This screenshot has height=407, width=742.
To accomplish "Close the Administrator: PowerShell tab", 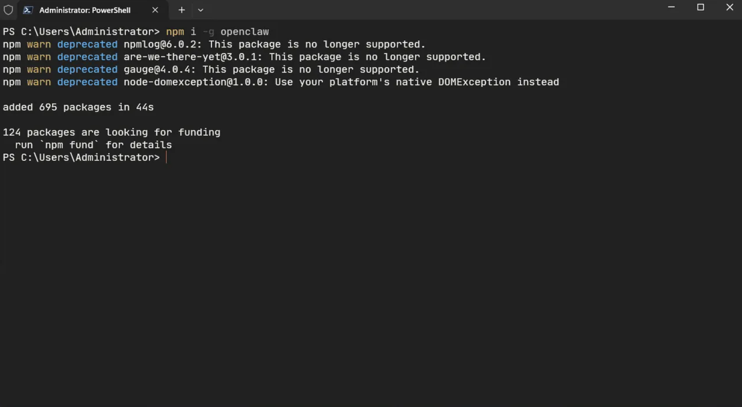I will point(155,10).
